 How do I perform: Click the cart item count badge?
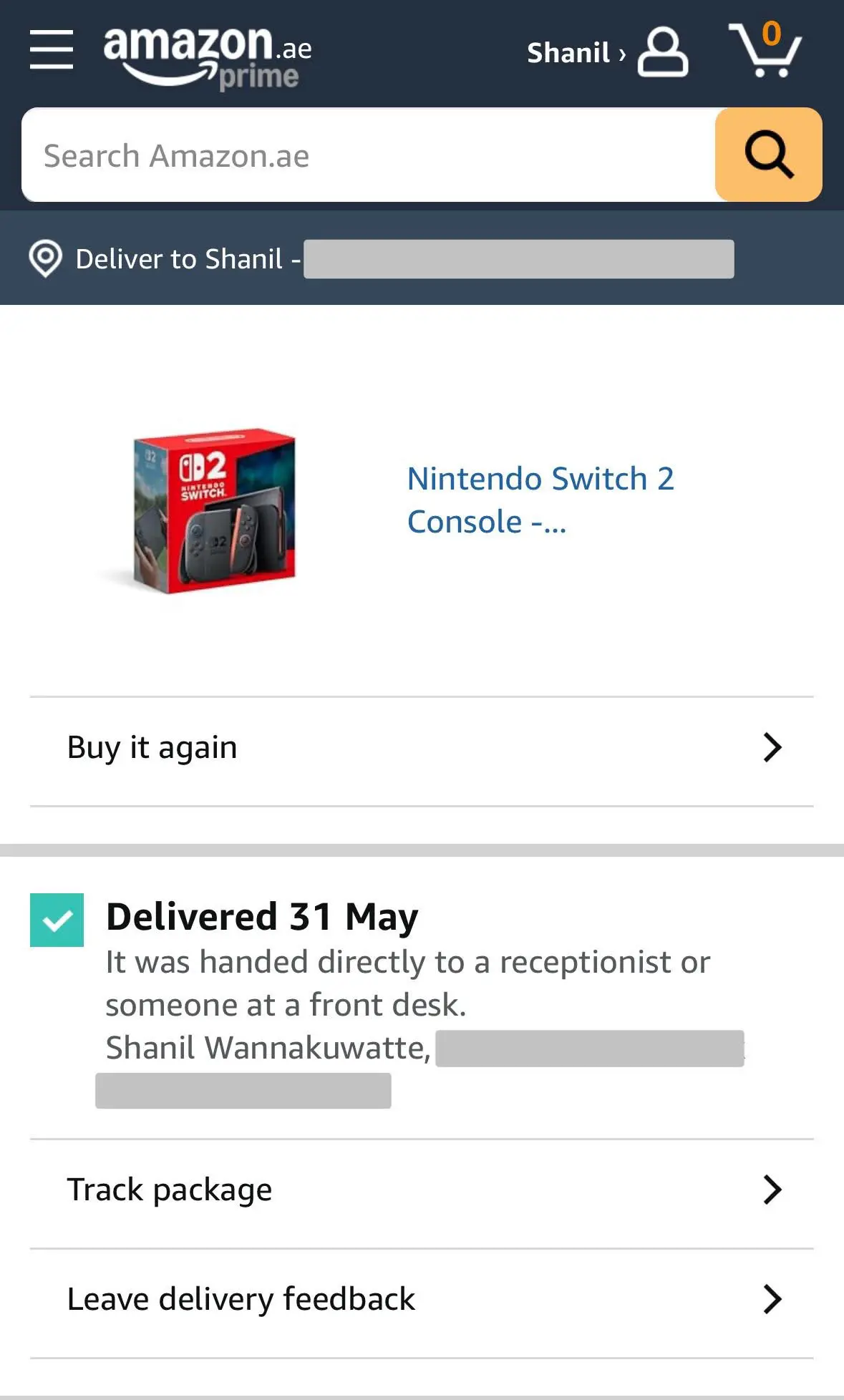pos(771,34)
